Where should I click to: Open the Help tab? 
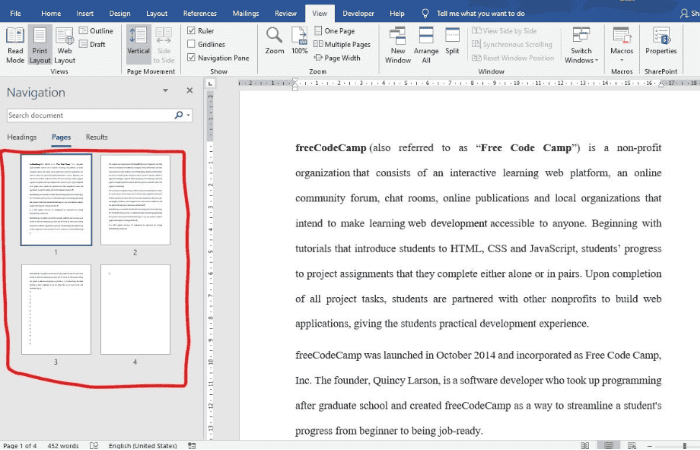397,13
